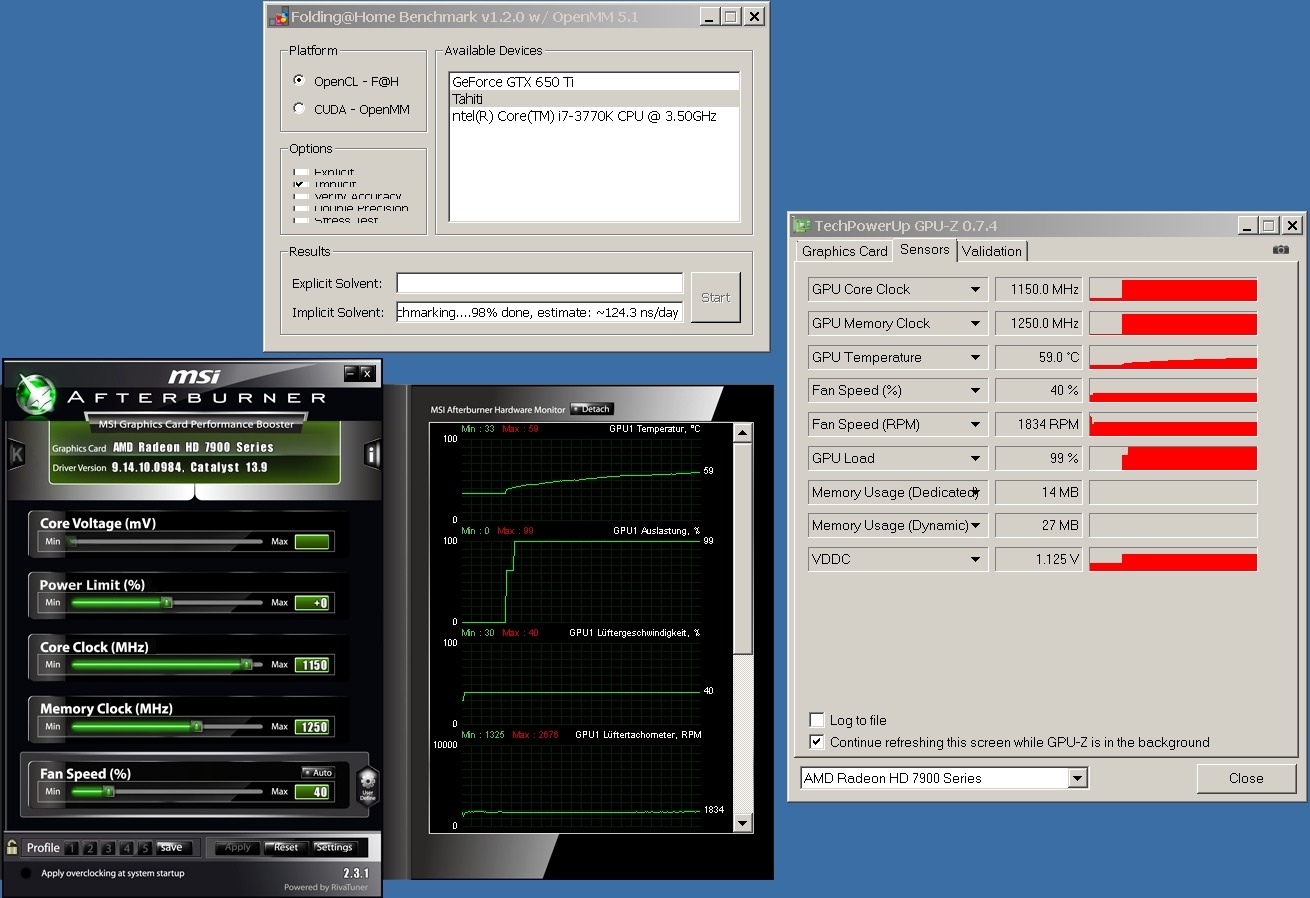Click Detach on the Hardware Monitor
This screenshot has height=898, width=1310.
point(591,409)
